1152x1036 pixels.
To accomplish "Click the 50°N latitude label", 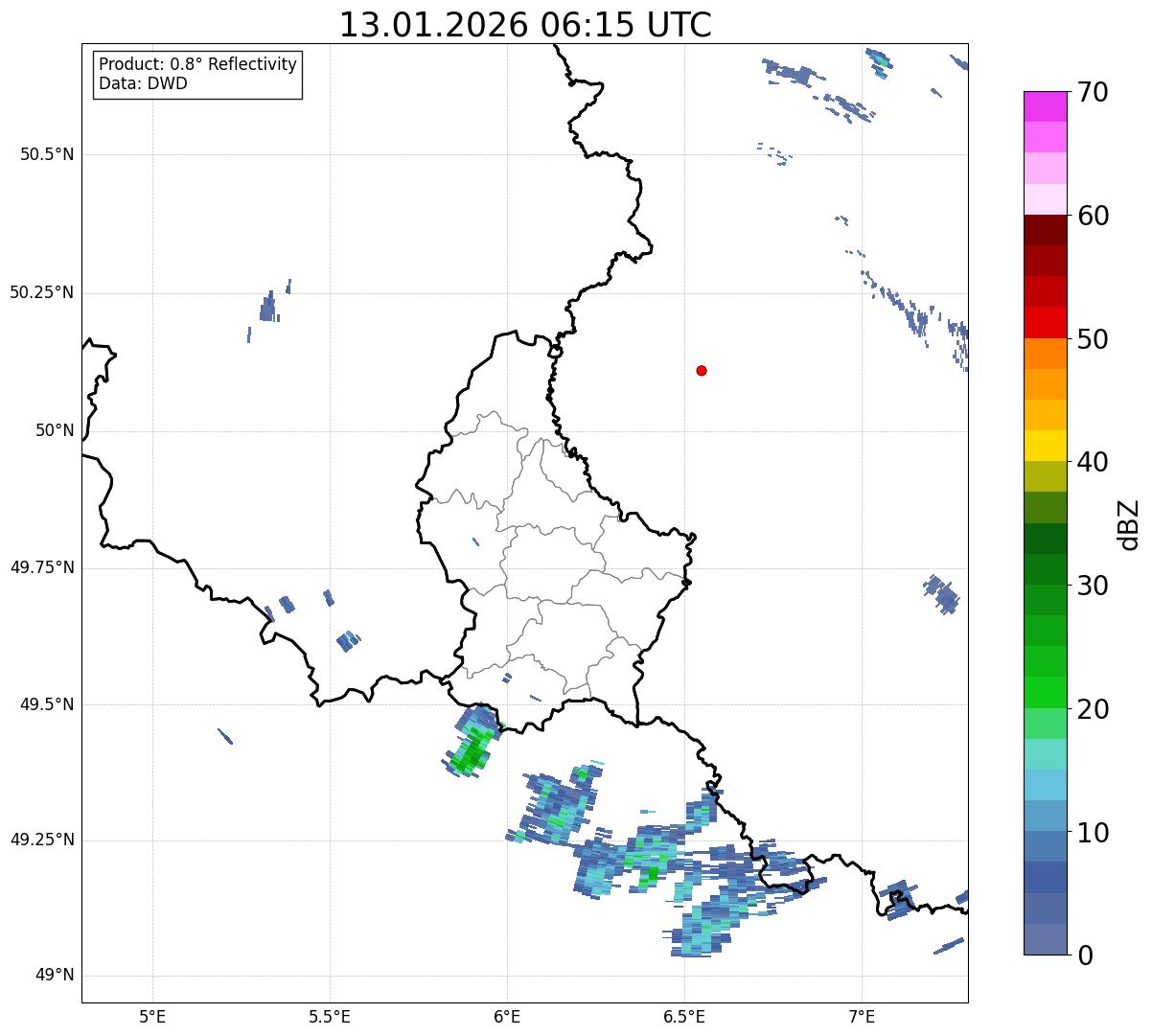I will 55,430.
